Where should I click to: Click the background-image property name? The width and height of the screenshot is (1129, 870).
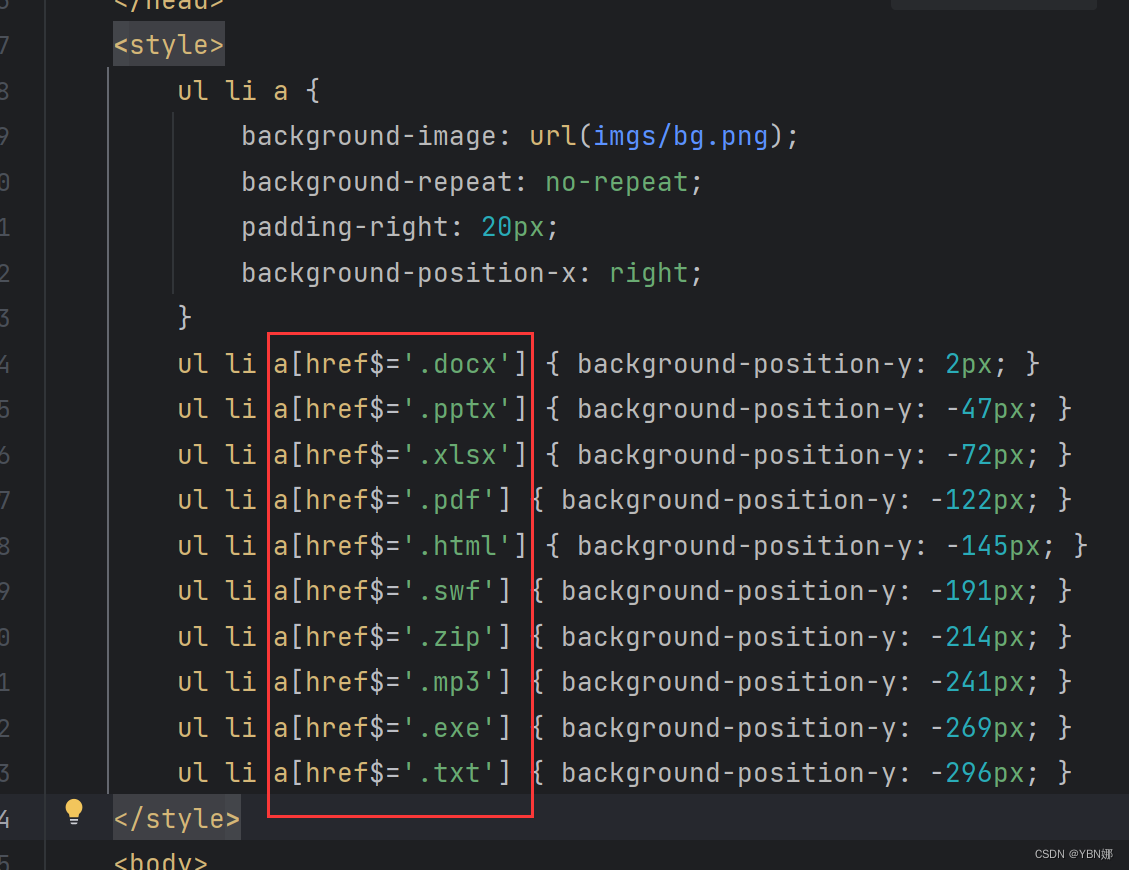368,136
